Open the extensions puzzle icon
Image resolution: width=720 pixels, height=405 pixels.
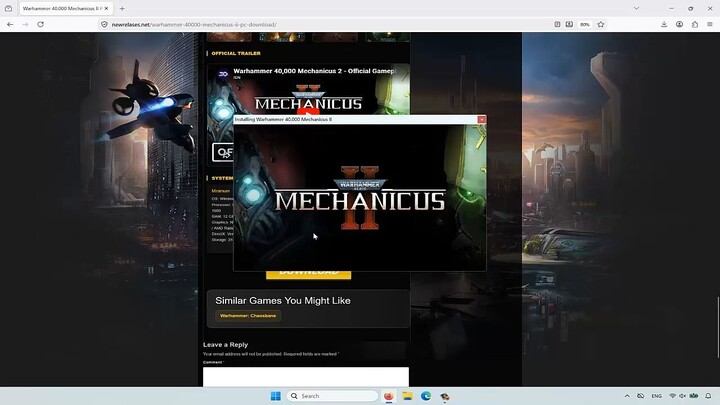[x=695, y=24]
